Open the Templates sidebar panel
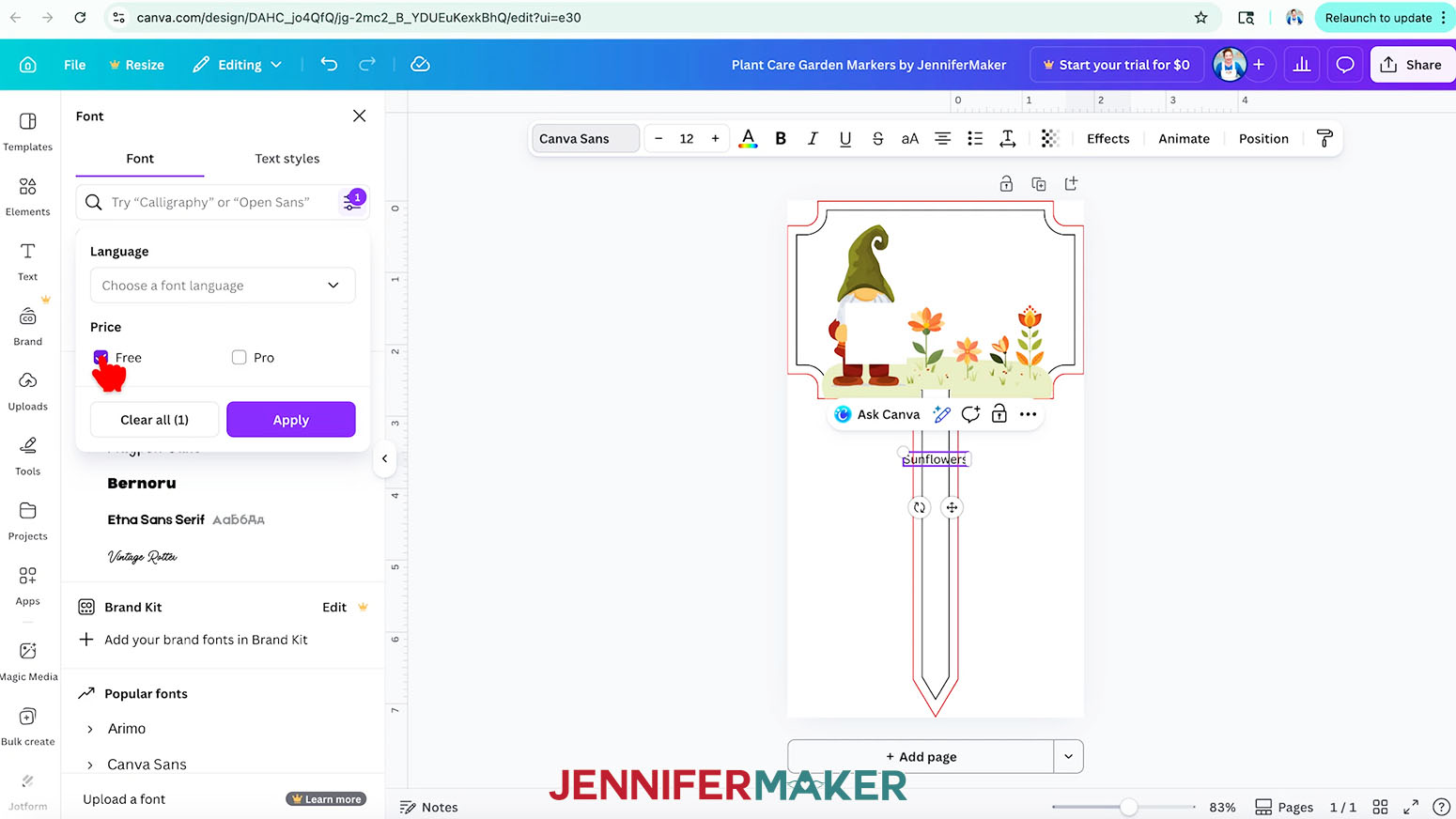Image resolution: width=1456 pixels, height=819 pixels. 28,131
